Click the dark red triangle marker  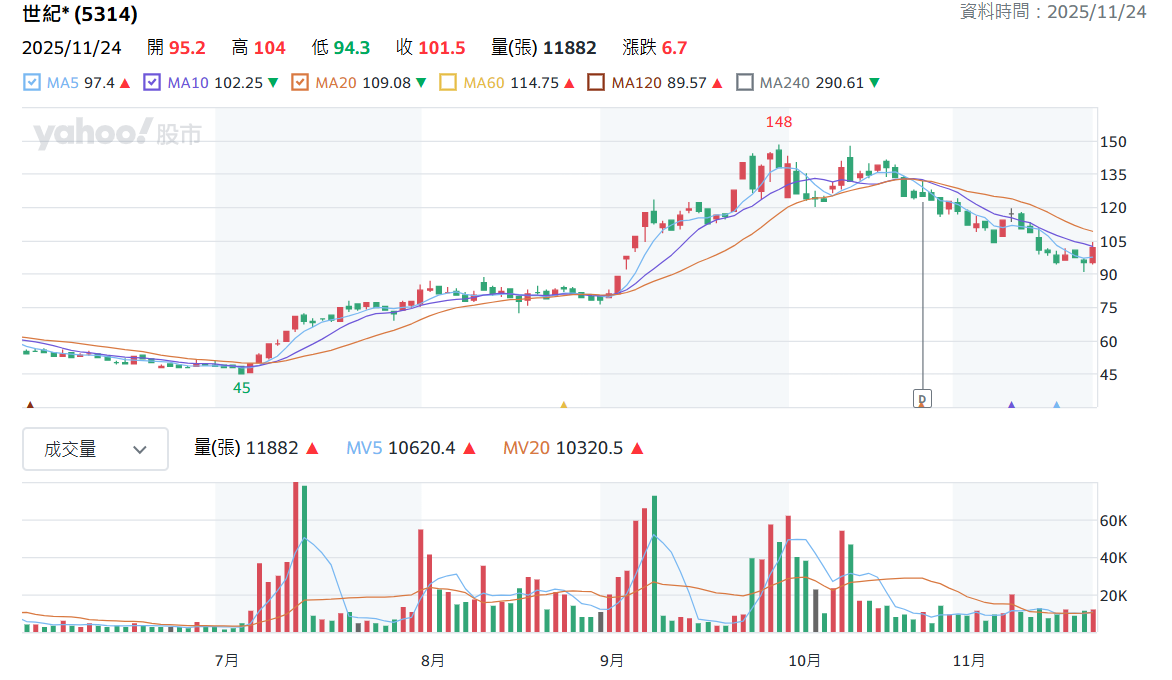[31, 404]
